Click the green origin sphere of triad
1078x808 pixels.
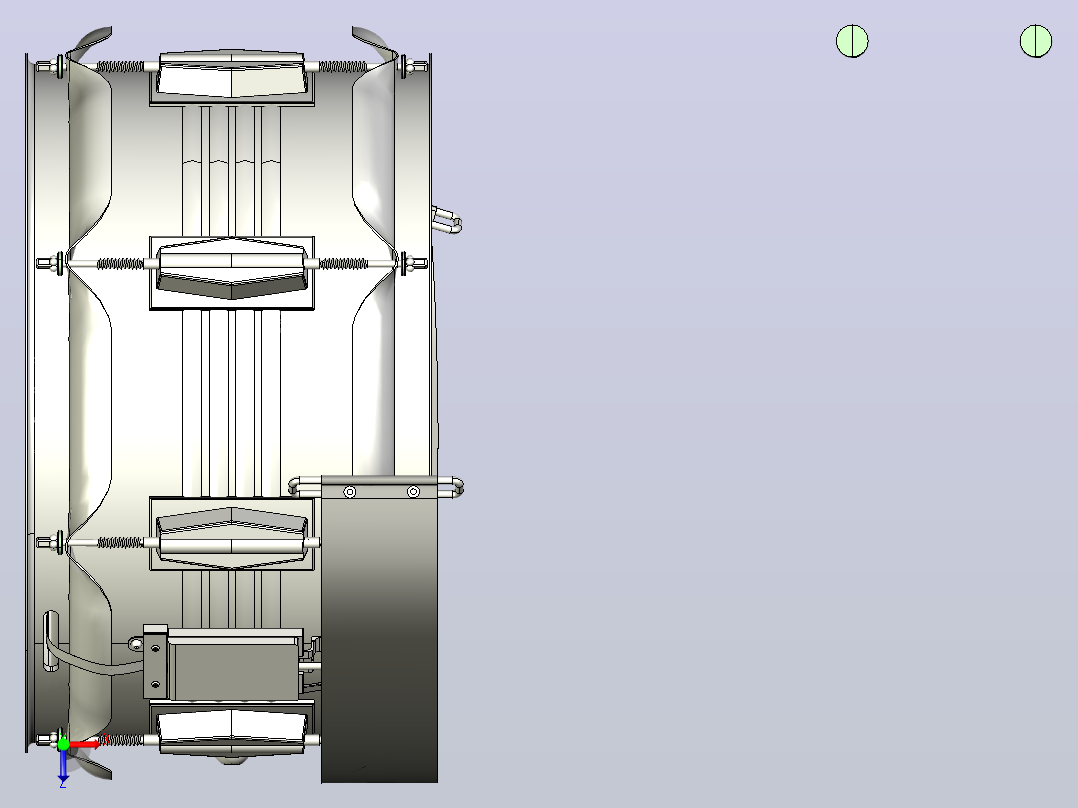[63, 744]
